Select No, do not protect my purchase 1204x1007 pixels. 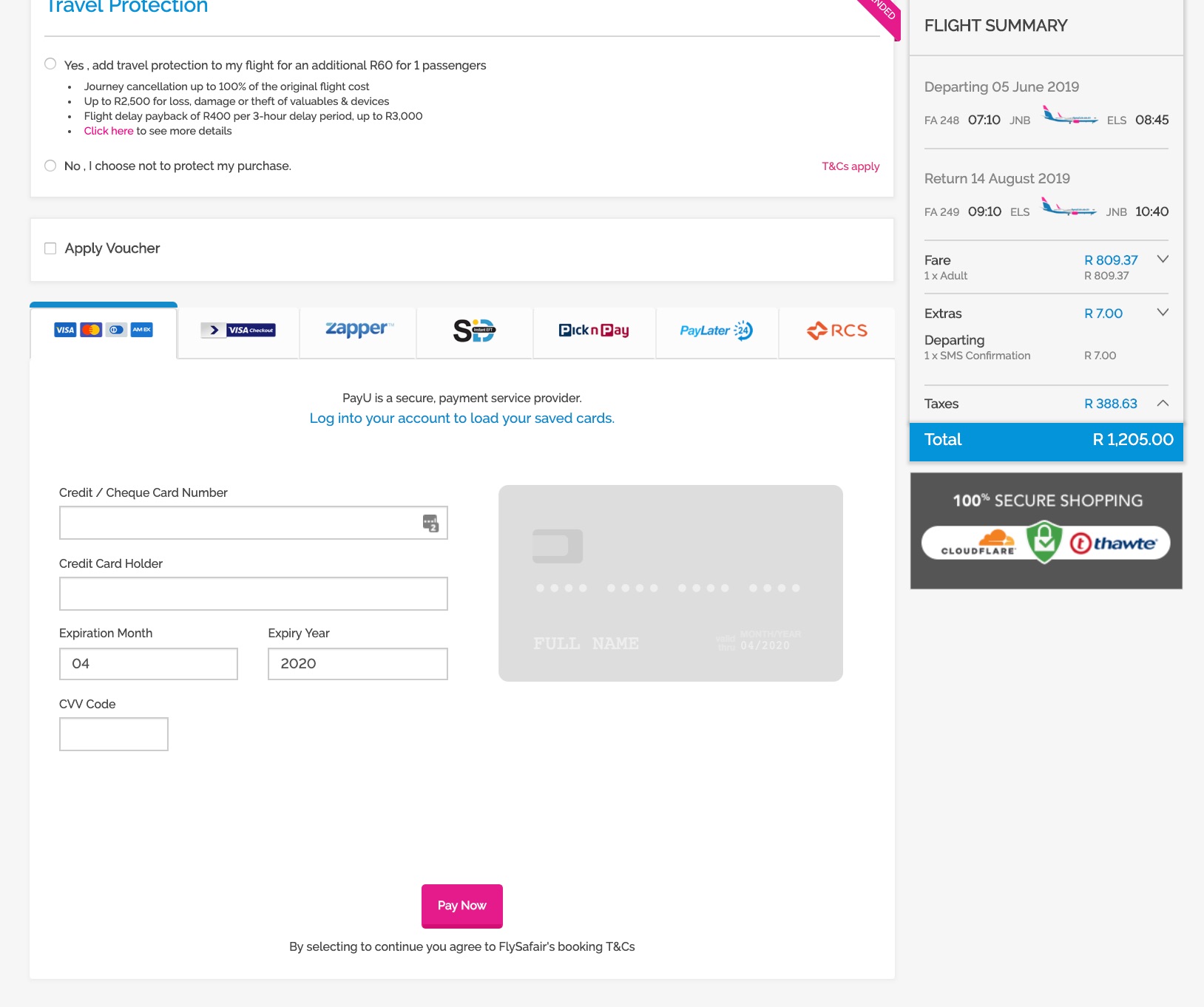[x=50, y=166]
